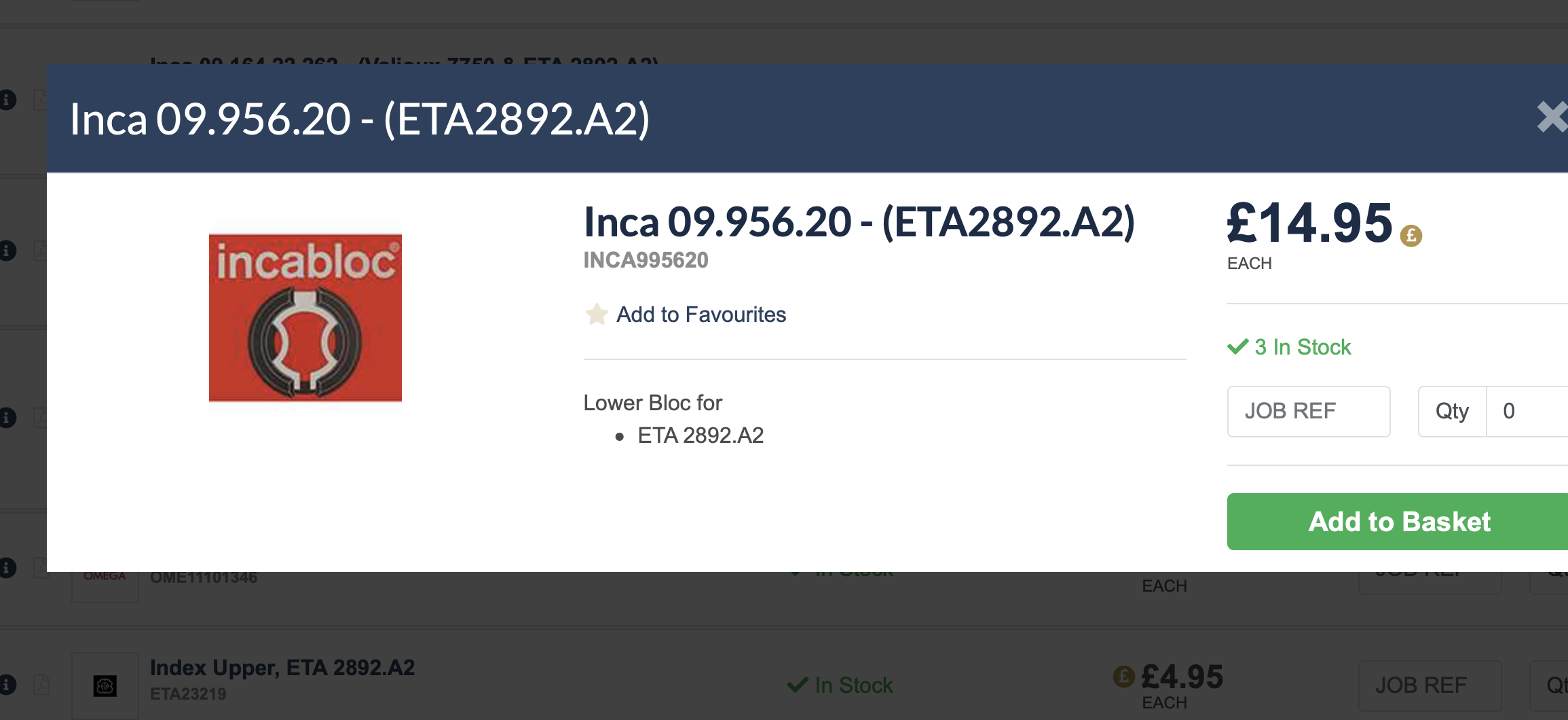Open the Index Upper, ETA 2892.A2 link
Screen dimensions: 1568x720
282,668
